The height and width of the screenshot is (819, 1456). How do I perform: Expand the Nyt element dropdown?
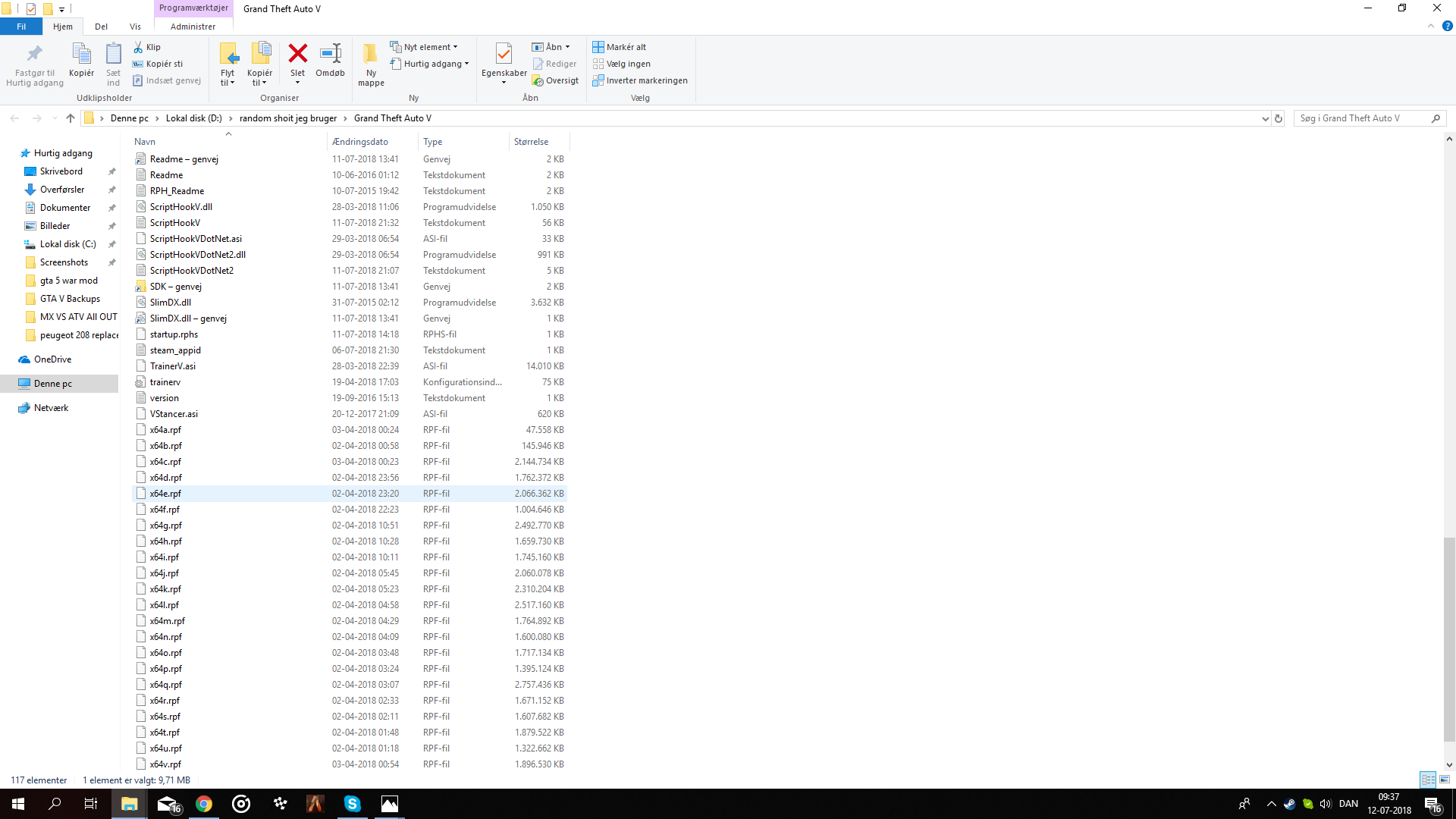pos(425,47)
